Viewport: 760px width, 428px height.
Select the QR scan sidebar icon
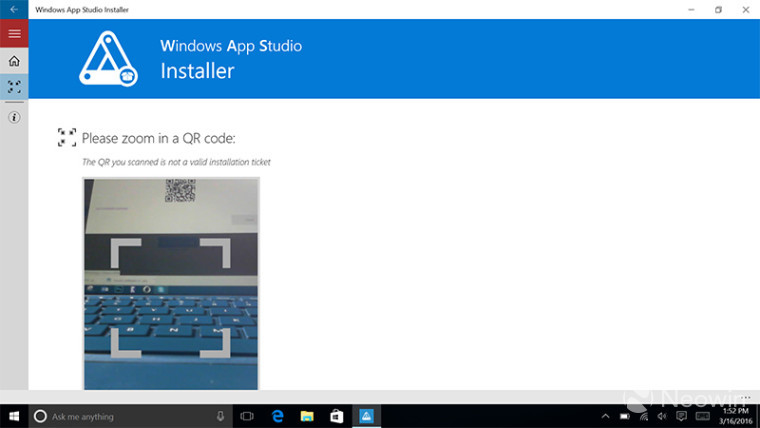pyautogui.click(x=14, y=87)
